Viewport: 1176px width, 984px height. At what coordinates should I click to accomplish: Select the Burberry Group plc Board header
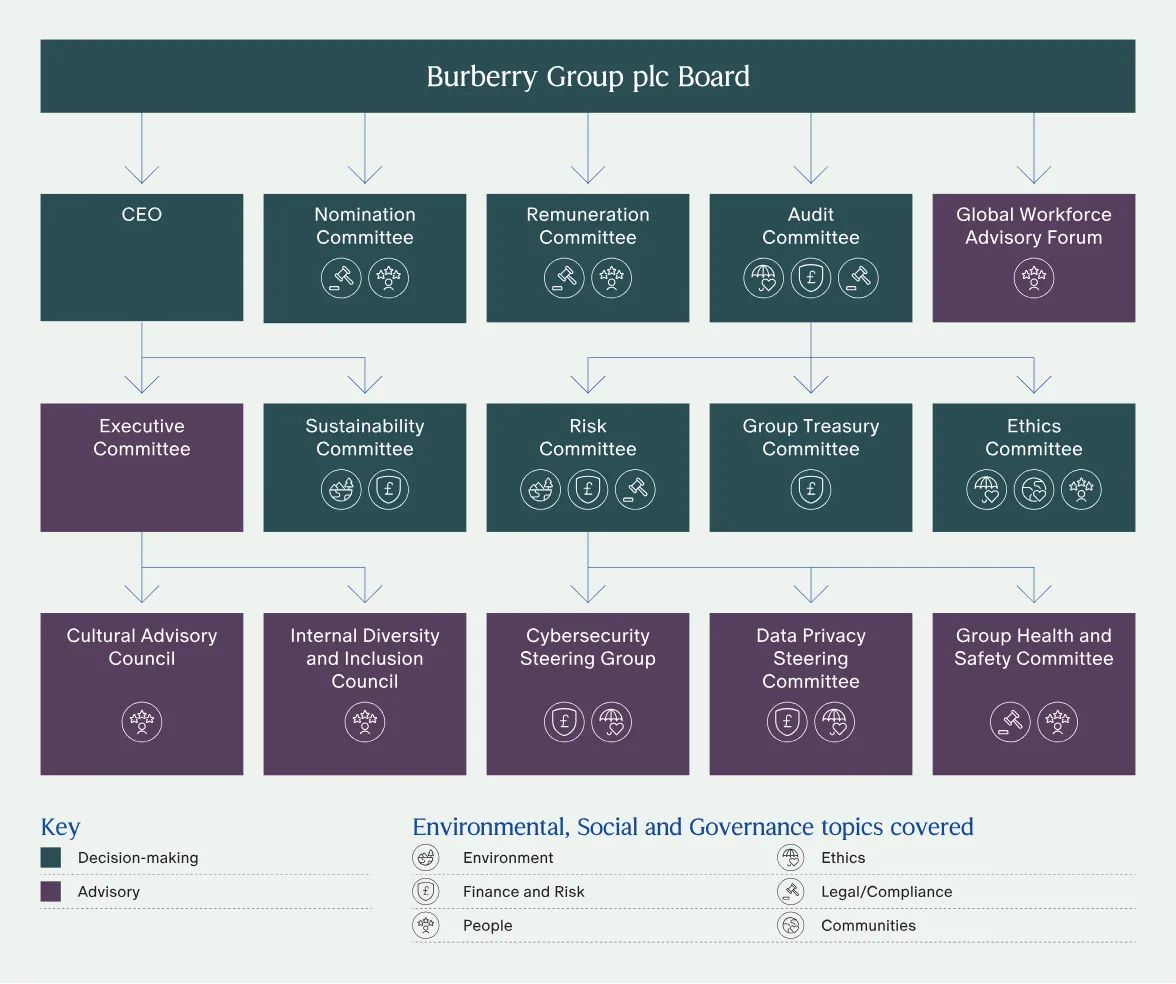(x=588, y=76)
